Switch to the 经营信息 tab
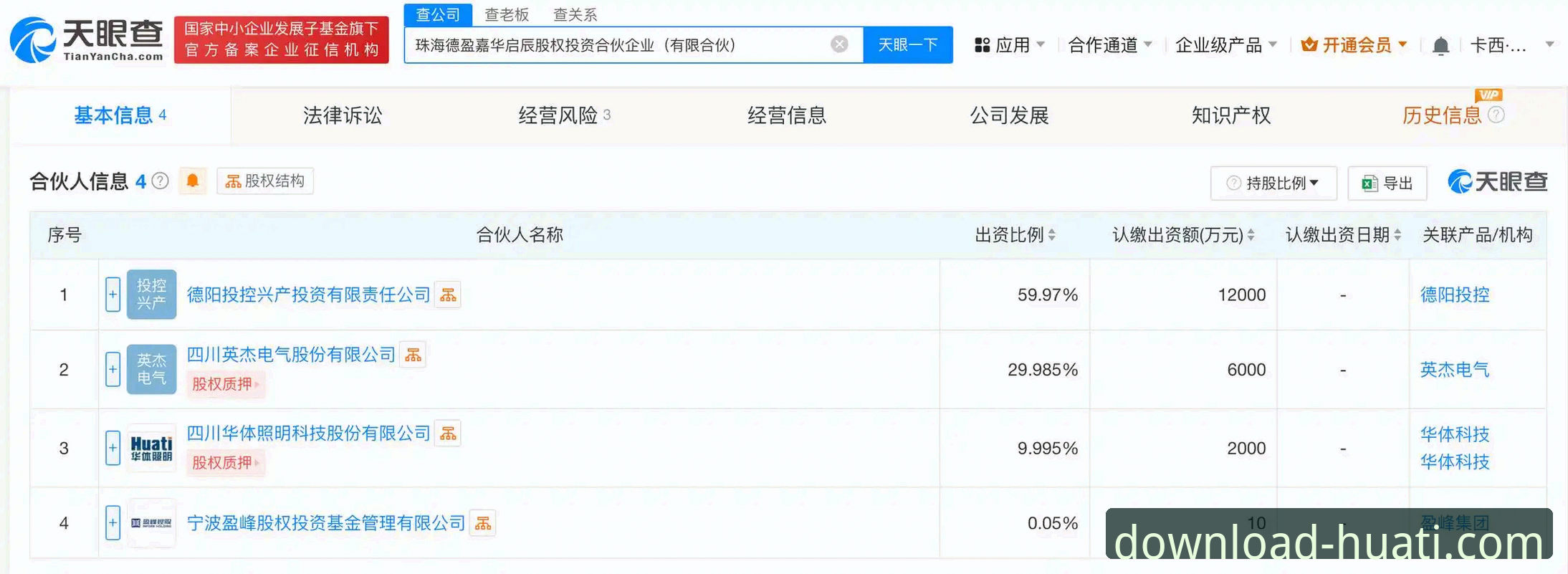This screenshot has height=574, width=1568. (x=787, y=115)
